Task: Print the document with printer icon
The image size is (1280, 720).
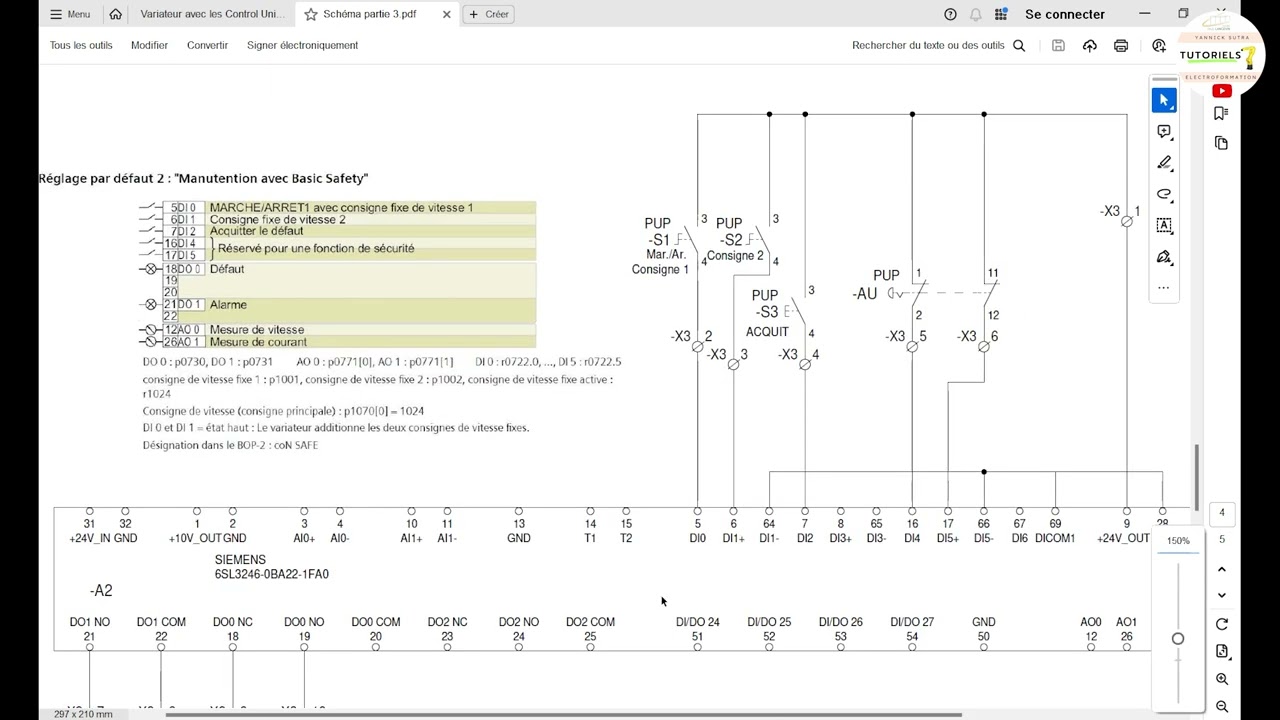Action: 1121,45
